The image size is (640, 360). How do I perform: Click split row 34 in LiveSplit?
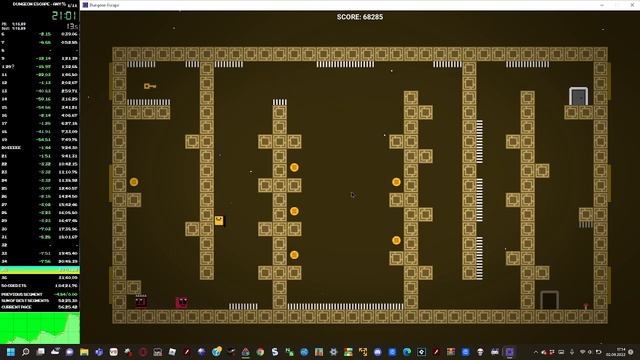pos(40,261)
